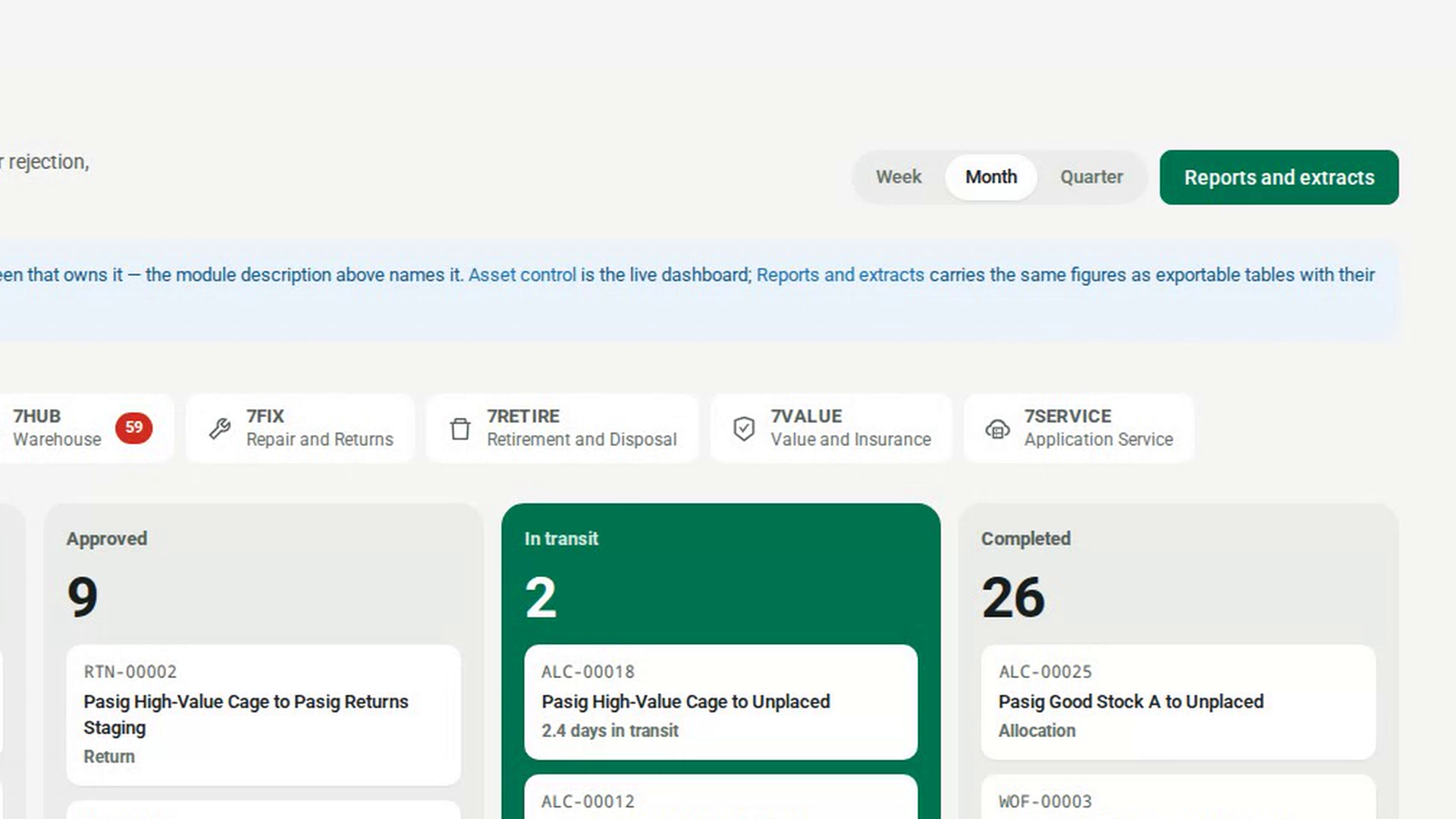Follow the Asset control link

522,275
